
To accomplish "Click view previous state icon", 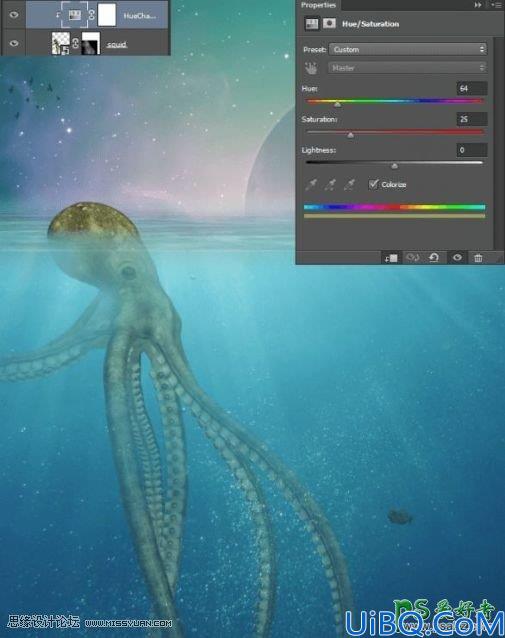I will point(413,258).
